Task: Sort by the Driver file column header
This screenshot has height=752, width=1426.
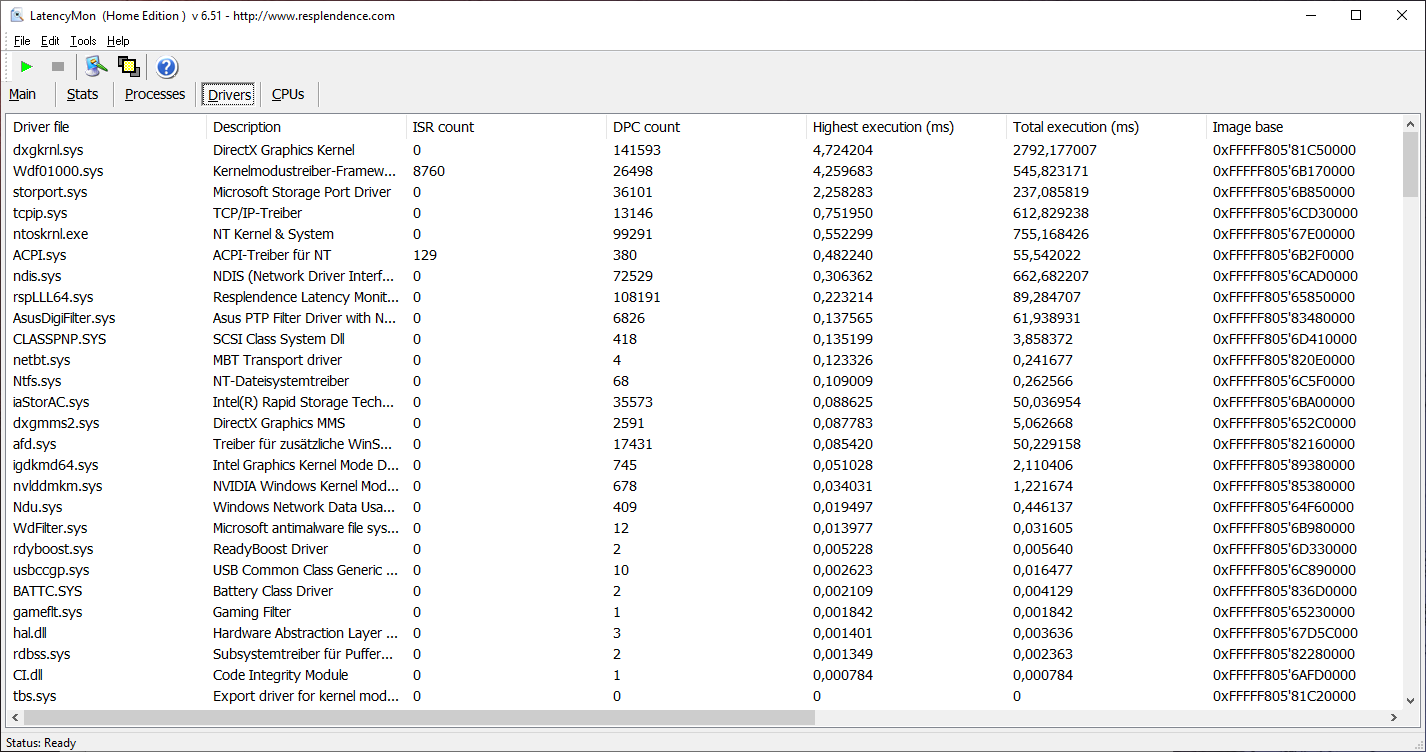Action: click(x=106, y=127)
